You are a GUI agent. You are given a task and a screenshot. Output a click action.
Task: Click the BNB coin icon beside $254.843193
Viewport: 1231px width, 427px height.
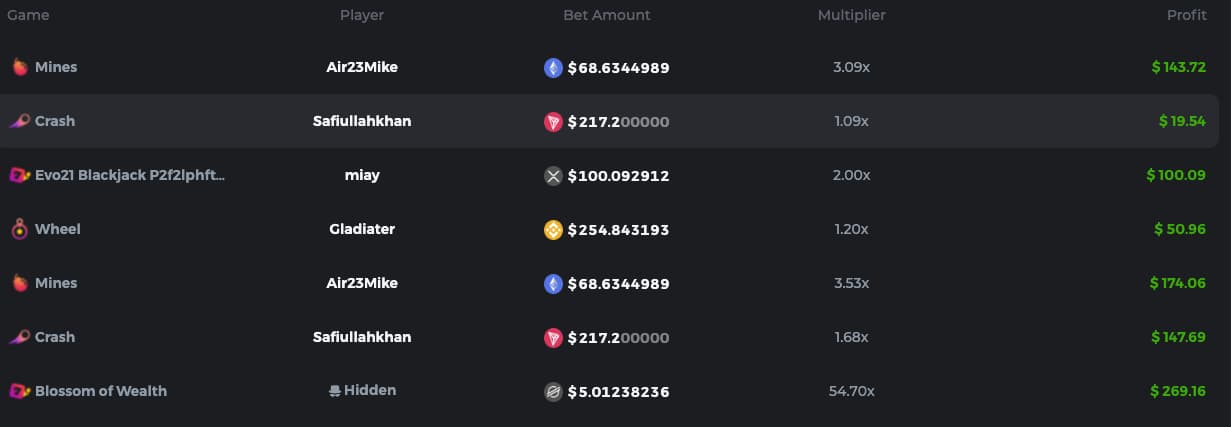coord(553,230)
